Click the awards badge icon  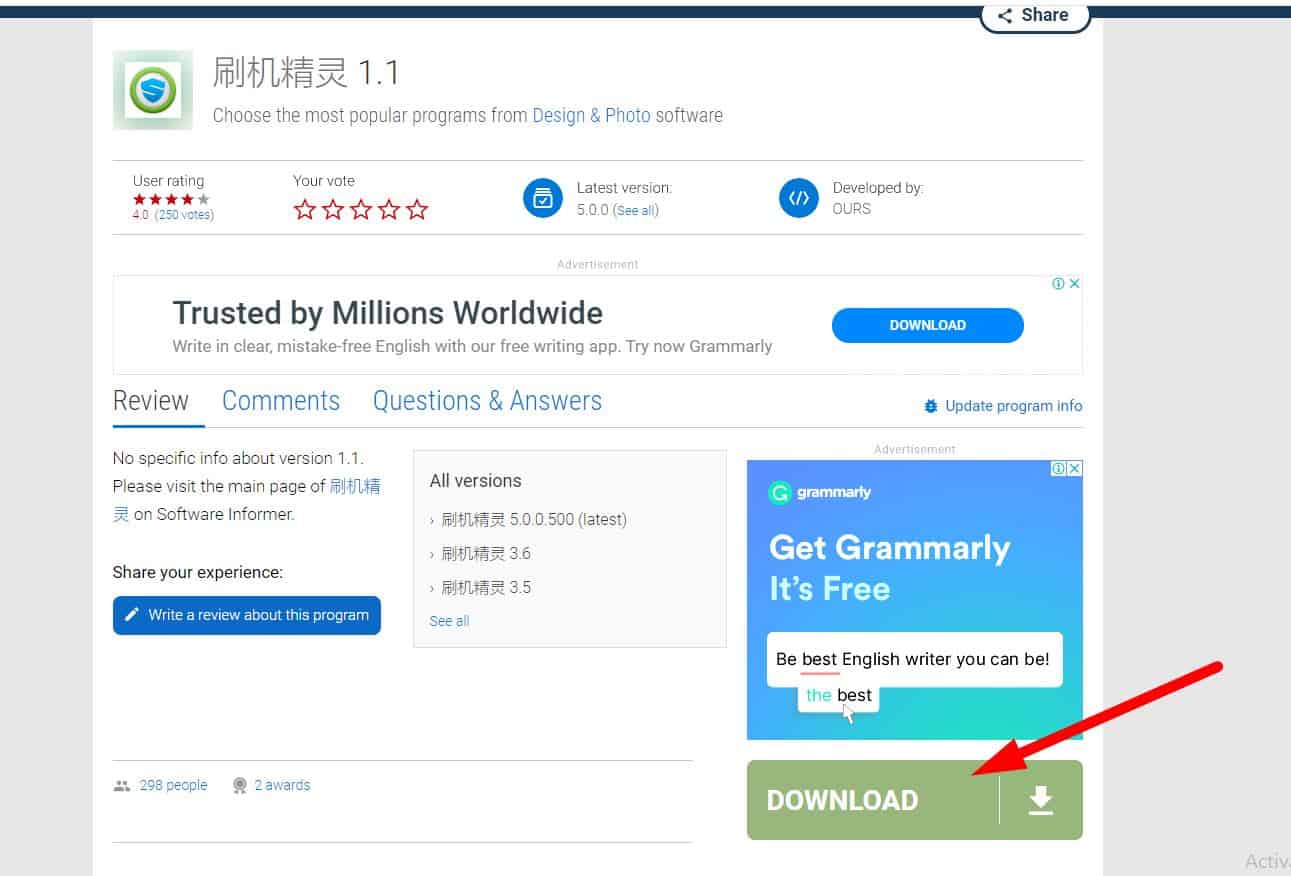(x=240, y=786)
